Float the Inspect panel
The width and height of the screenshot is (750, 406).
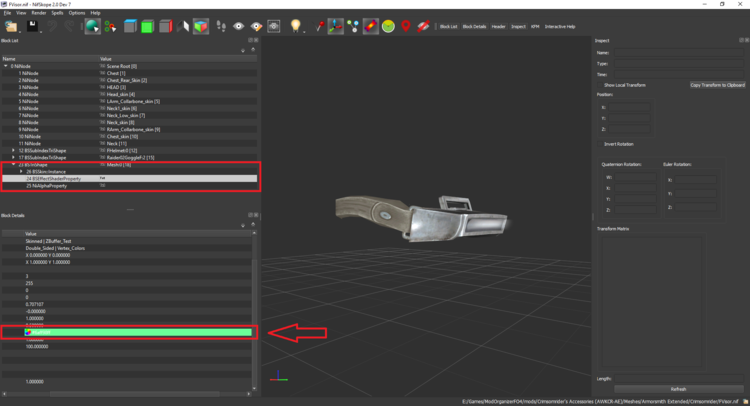pos(741,40)
